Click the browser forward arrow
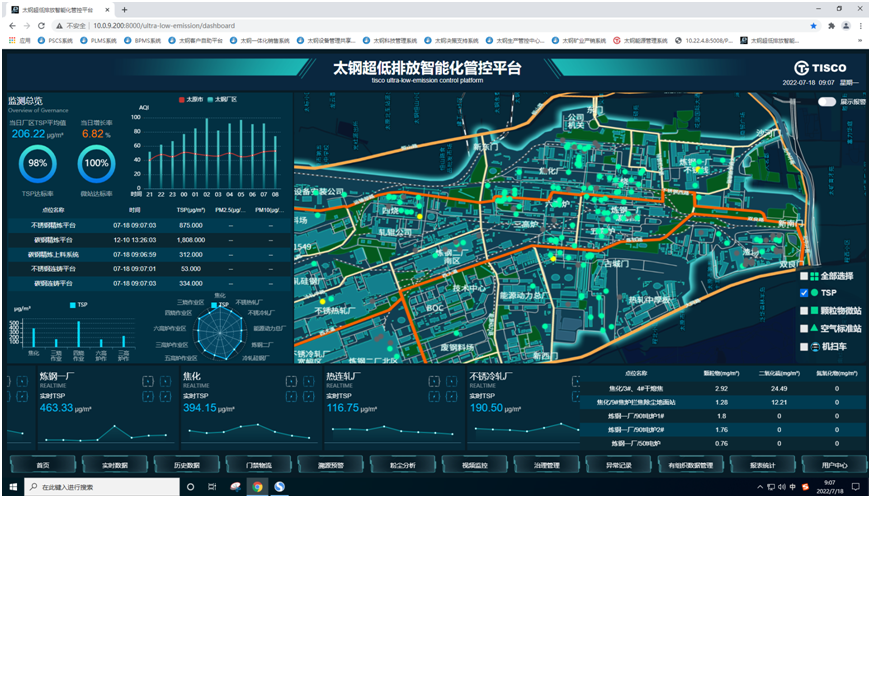The width and height of the screenshot is (871, 695). (x=27, y=26)
